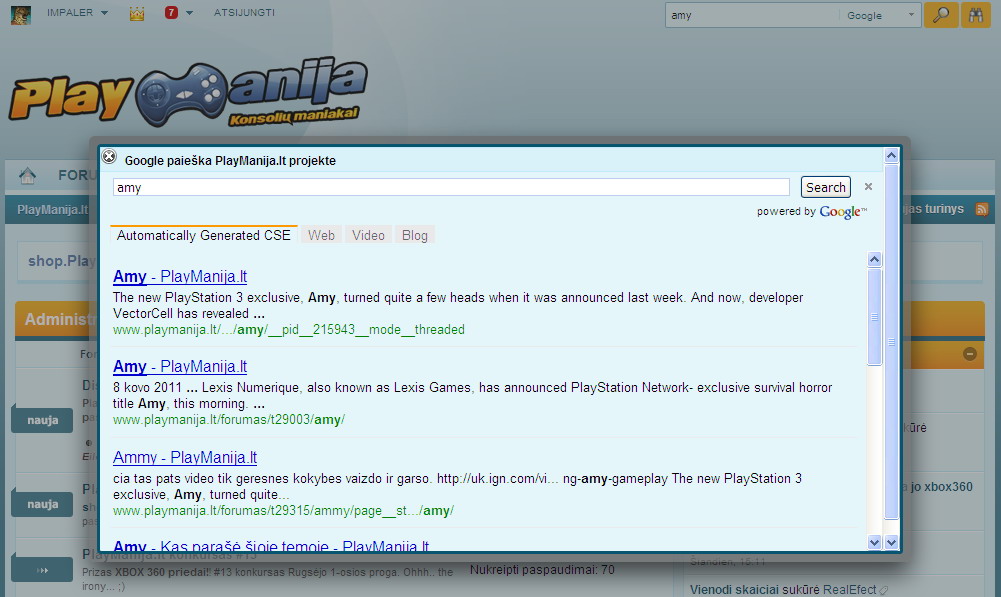The height and width of the screenshot is (597, 1001).
Task: Click the green URL ending in 215943__mode__threaded
Action: (289, 329)
